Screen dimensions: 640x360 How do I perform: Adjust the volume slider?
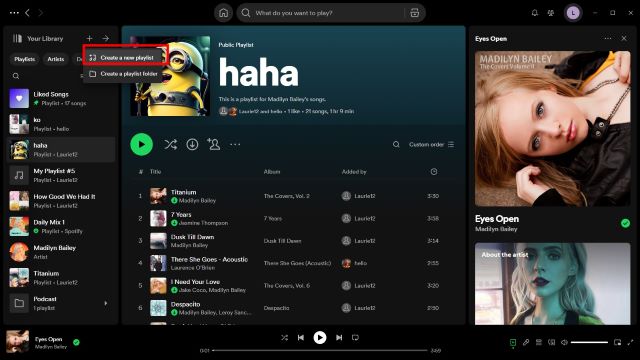click(589, 342)
